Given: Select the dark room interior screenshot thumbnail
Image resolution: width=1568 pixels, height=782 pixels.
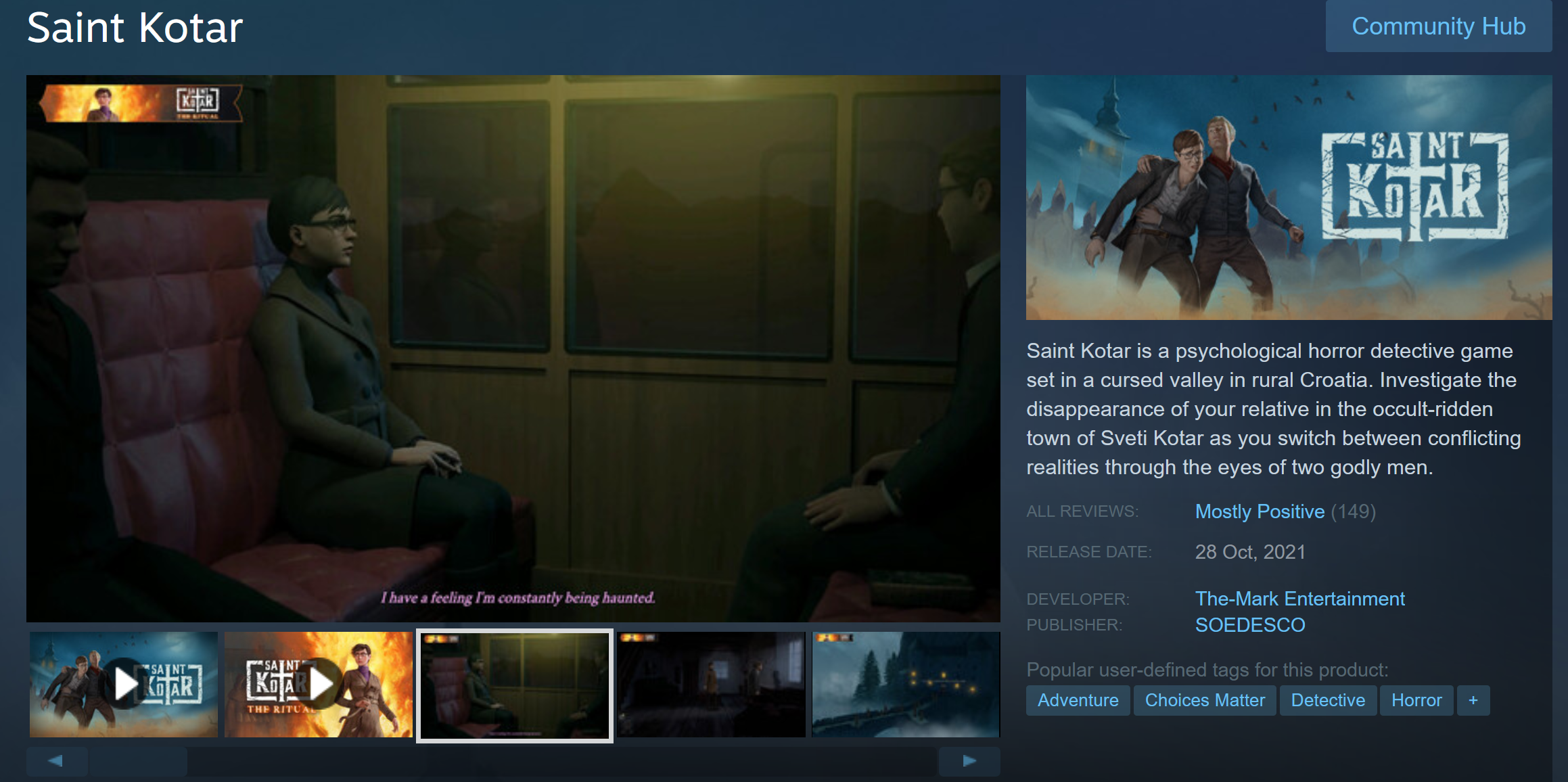Looking at the screenshot, I should click(711, 685).
